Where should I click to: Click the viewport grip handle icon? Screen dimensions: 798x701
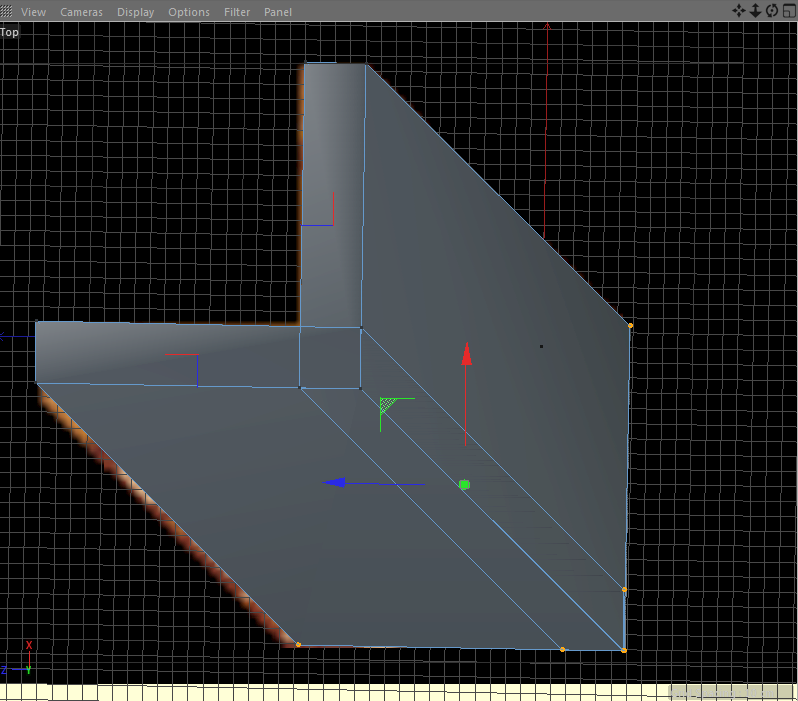[x=6, y=11]
